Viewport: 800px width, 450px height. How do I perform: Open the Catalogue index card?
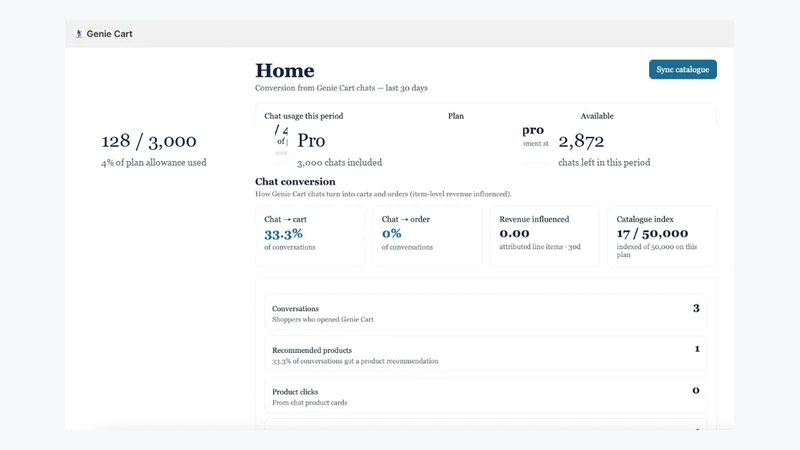pos(662,236)
